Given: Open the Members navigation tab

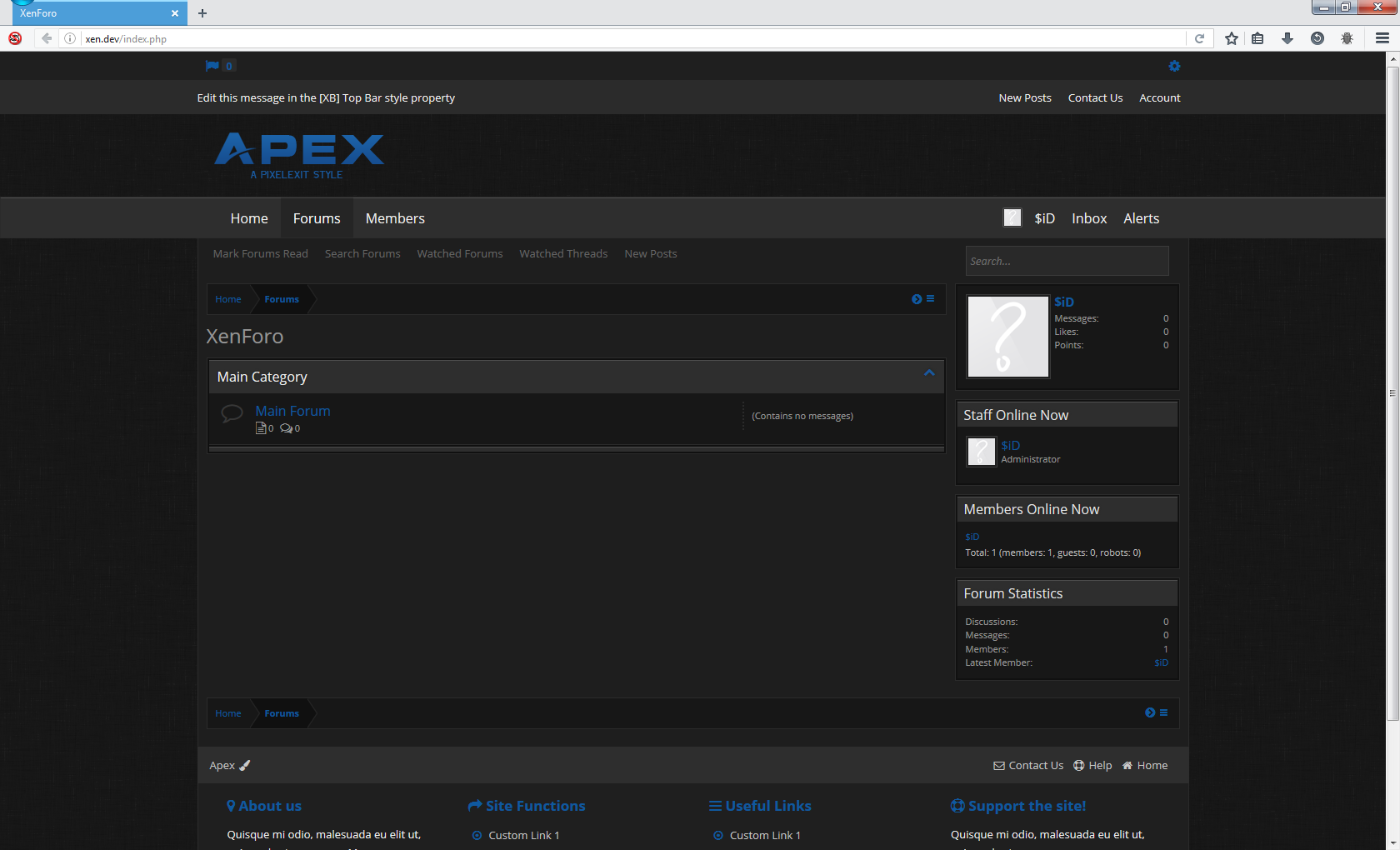Looking at the screenshot, I should (395, 218).
